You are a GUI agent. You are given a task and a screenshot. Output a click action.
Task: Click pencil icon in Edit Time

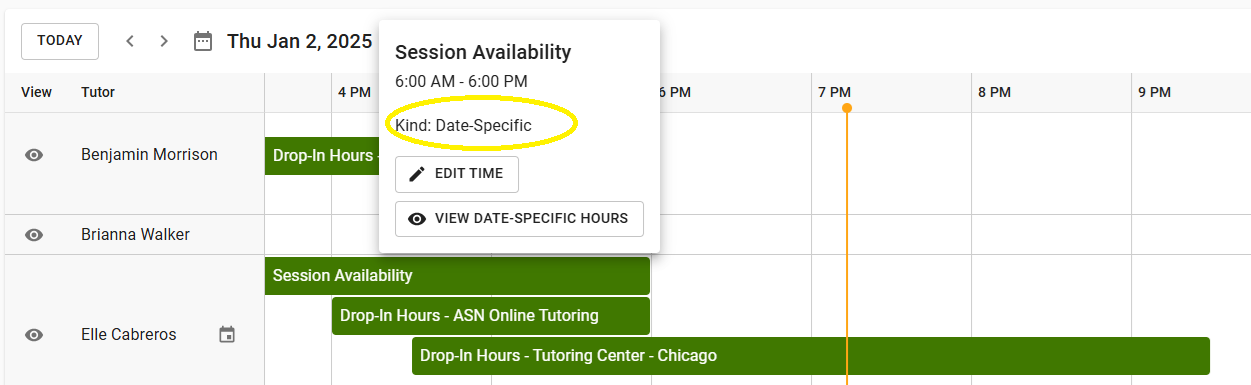tap(417, 174)
